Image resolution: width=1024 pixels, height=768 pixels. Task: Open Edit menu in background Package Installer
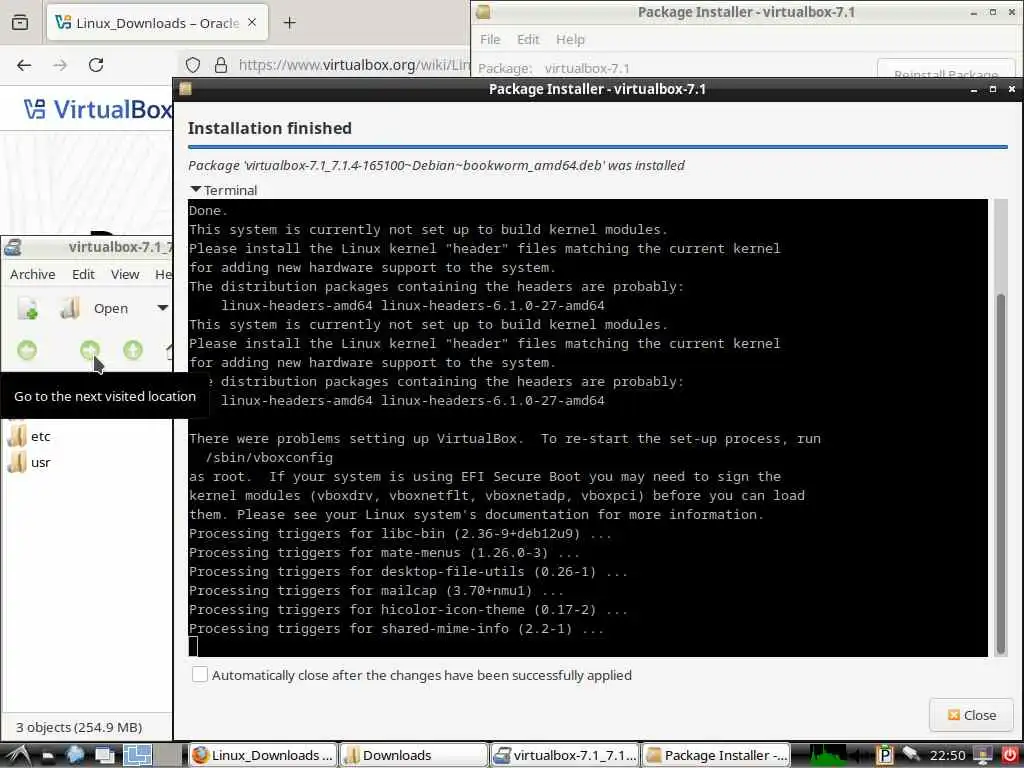(x=528, y=39)
